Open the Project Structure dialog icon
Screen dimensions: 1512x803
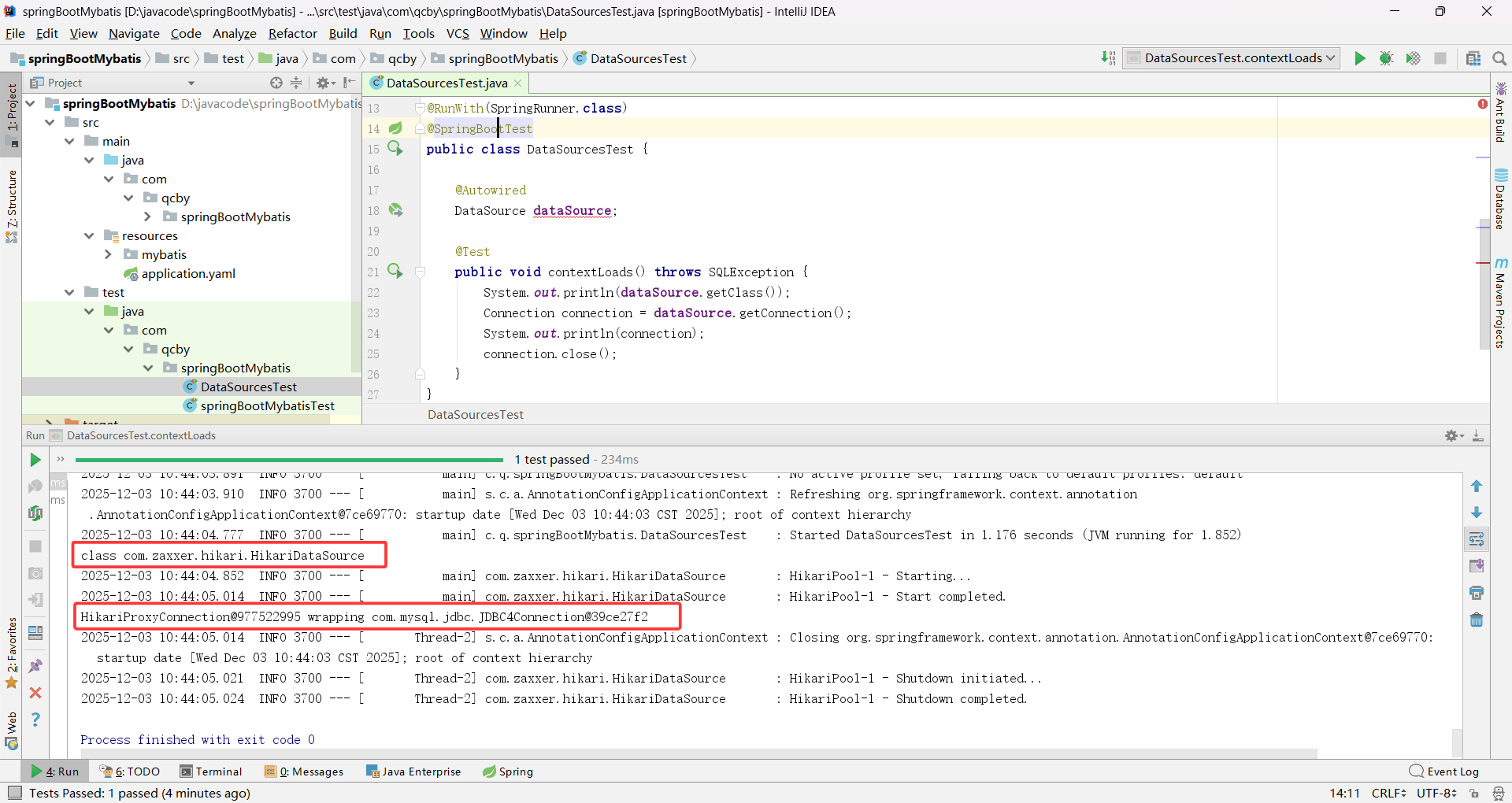tap(1473, 58)
